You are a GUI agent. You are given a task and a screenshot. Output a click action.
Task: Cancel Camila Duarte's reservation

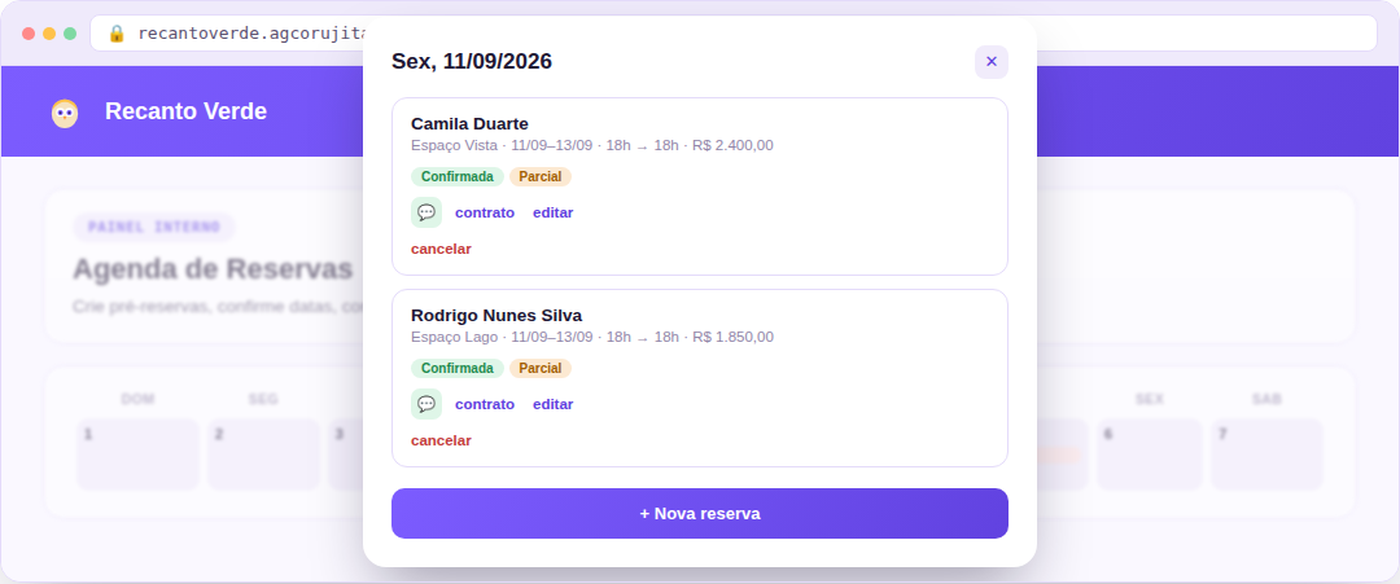tap(441, 249)
